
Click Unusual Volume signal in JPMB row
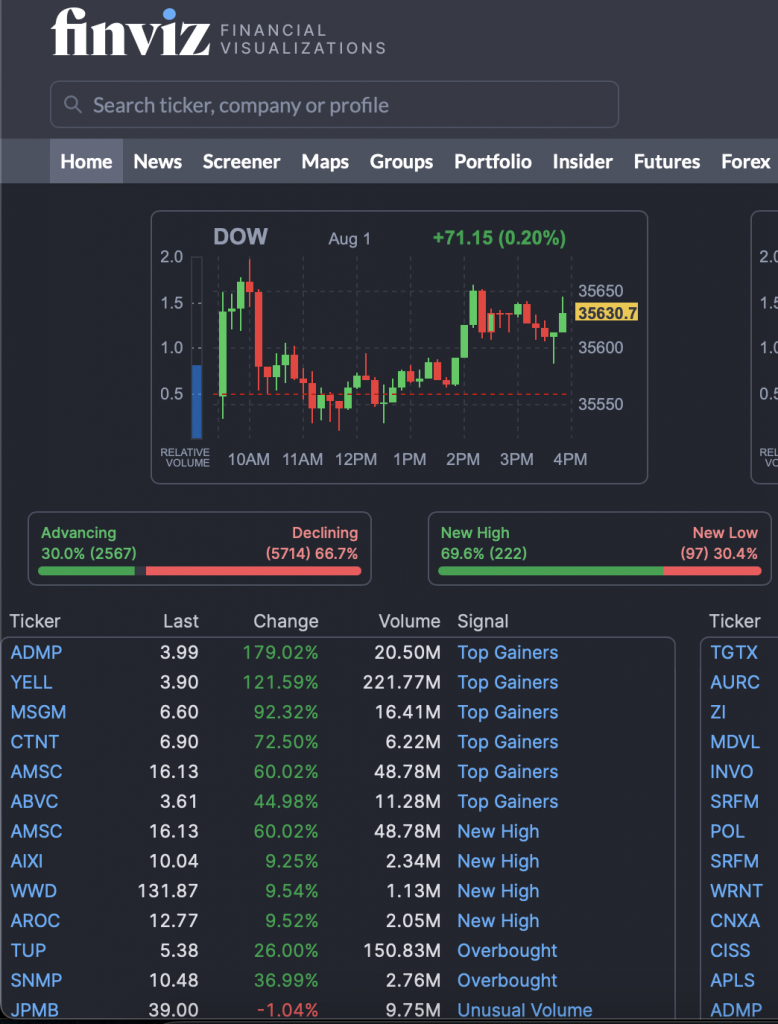coord(525,1010)
